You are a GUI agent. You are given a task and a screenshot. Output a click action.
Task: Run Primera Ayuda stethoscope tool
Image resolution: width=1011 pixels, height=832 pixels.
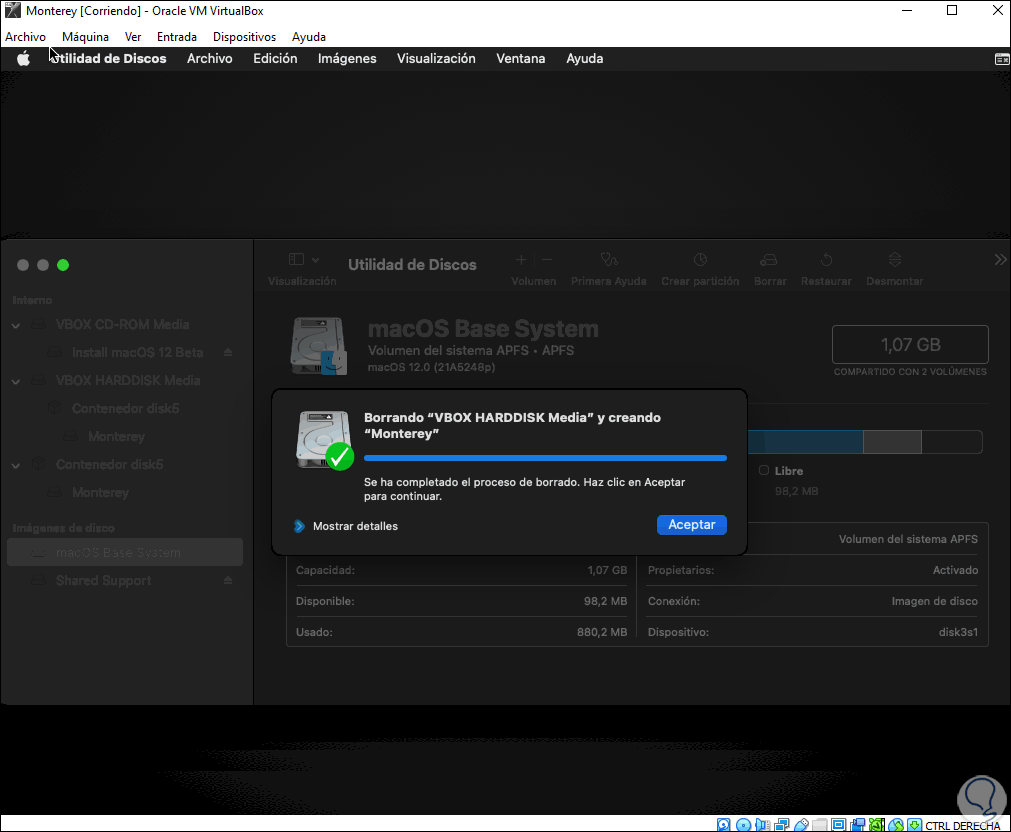coord(609,260)
